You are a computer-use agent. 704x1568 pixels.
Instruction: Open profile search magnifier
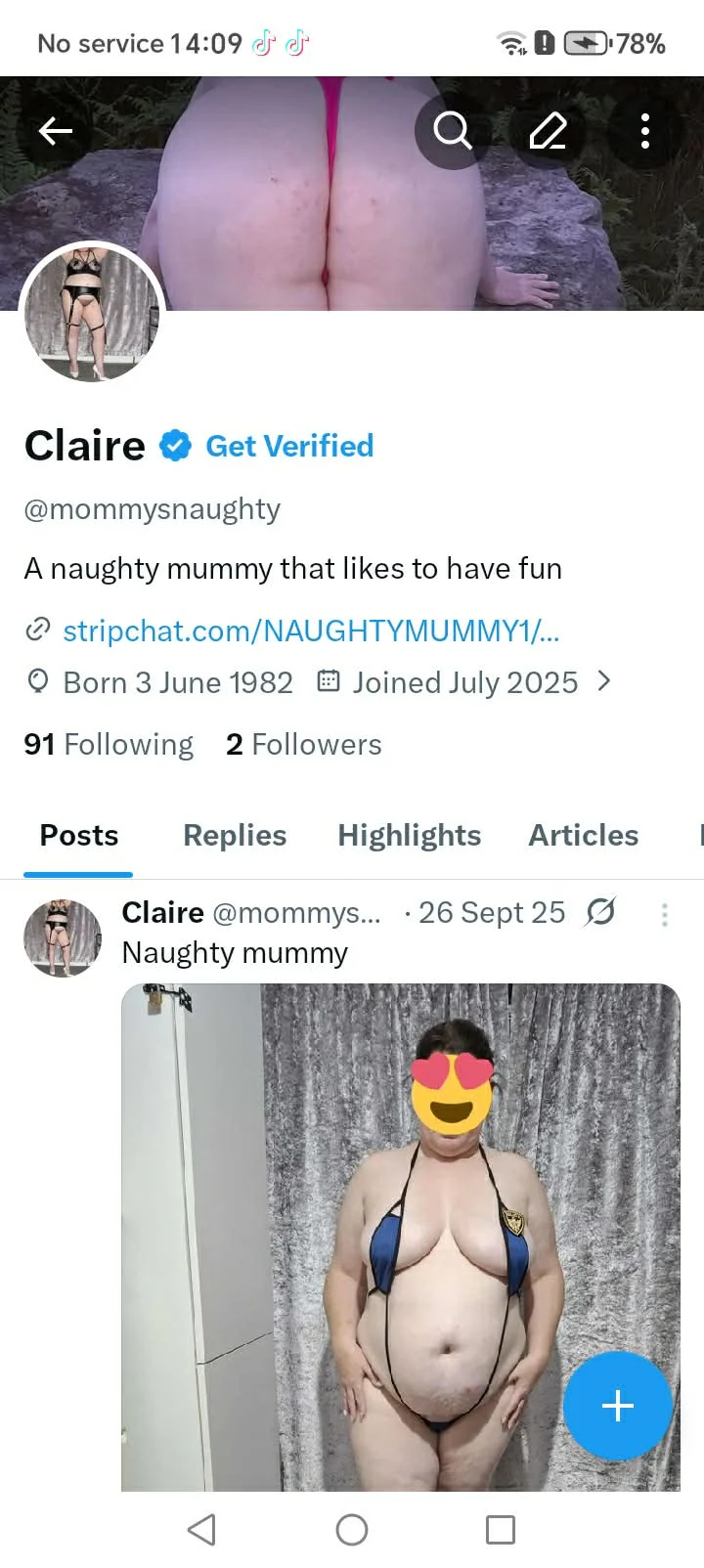[452, 130]
